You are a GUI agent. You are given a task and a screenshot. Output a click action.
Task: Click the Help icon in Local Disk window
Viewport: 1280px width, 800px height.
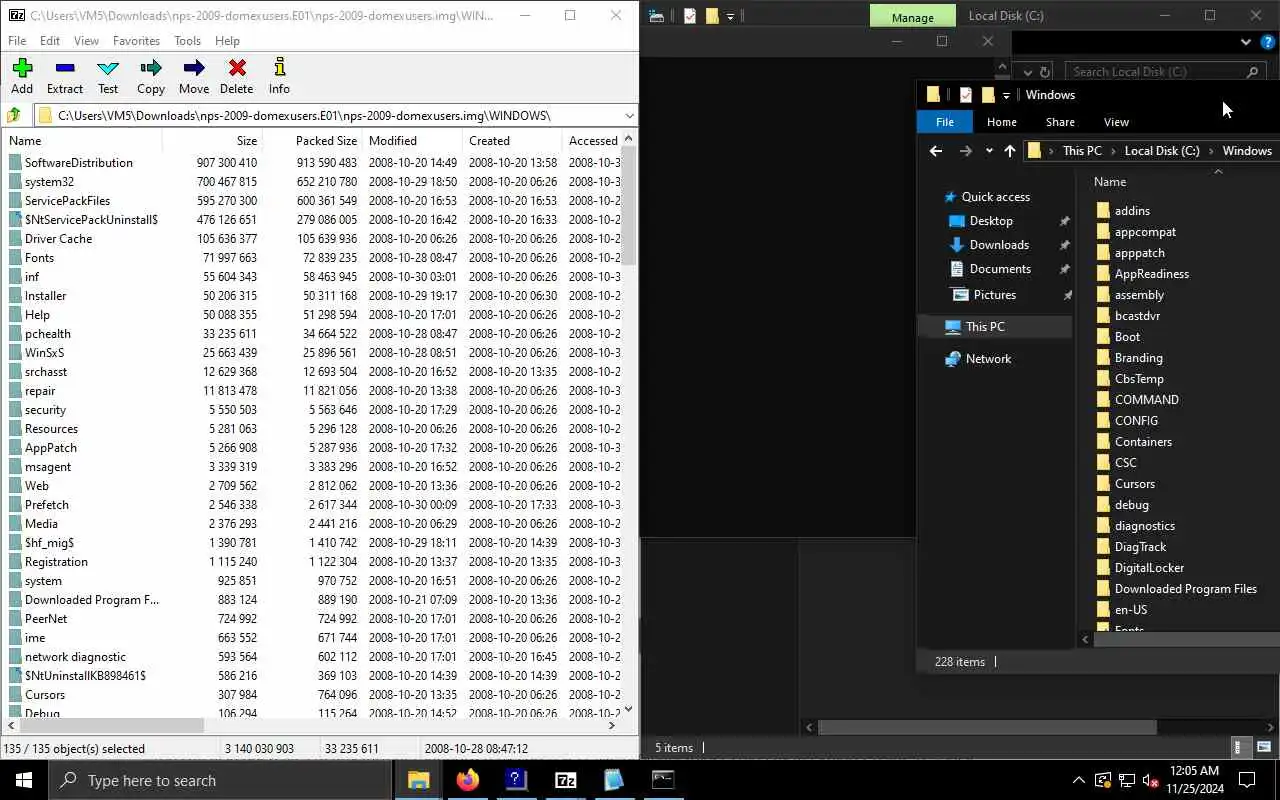[1267, 42]
